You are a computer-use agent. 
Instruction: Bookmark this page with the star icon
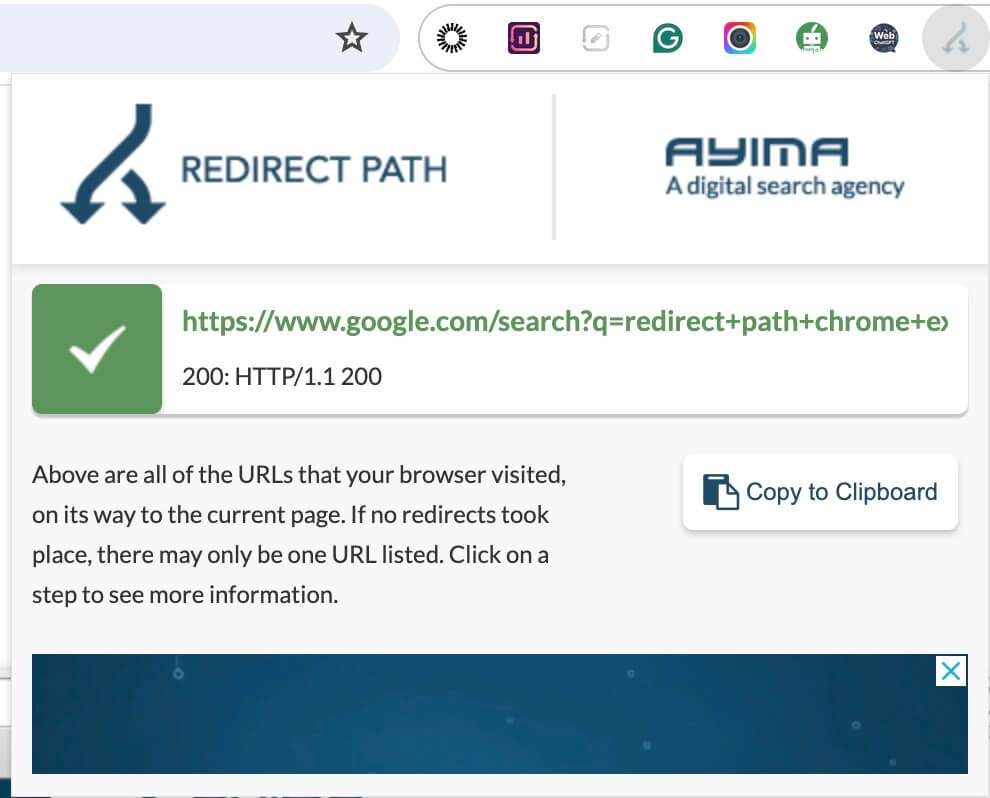tap(352, 38)
